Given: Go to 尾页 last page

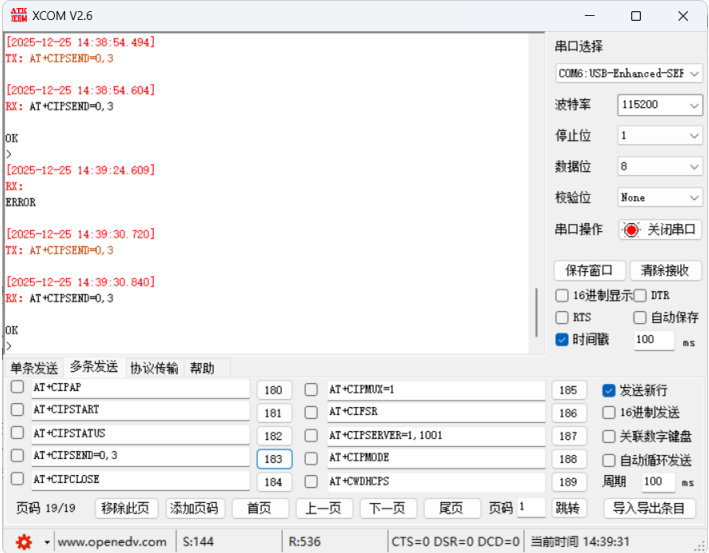Looking at the screenshot, I should [x=451, y=508].
